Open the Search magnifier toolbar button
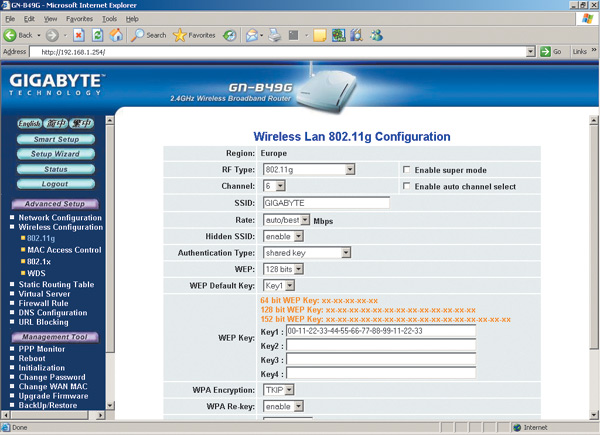 (x=148, y=35)
